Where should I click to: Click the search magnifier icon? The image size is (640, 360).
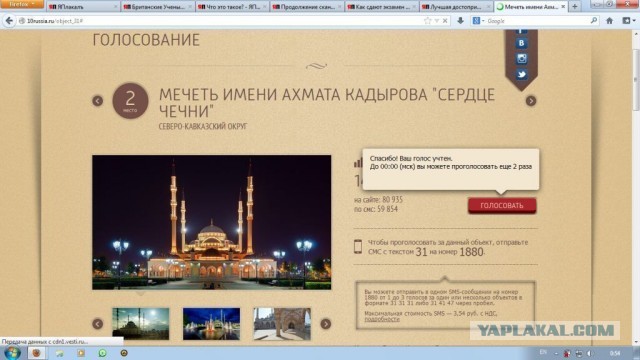point(594,20)
